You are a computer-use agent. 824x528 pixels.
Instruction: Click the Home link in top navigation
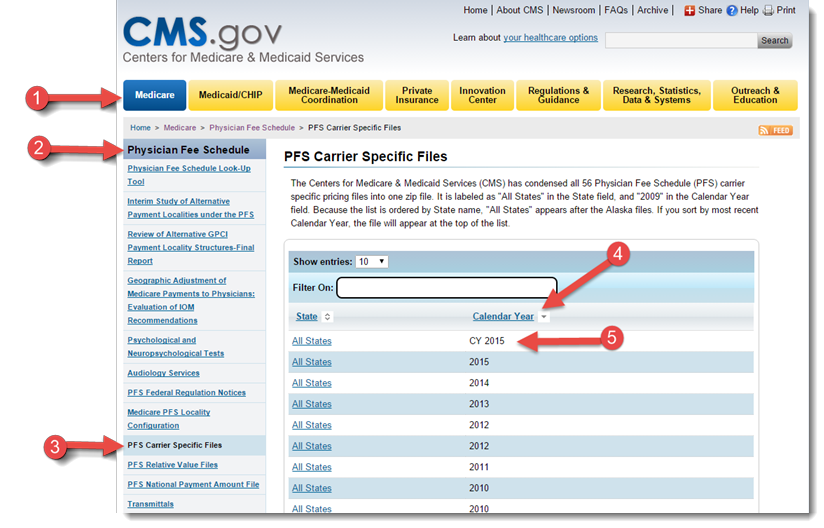475,10
